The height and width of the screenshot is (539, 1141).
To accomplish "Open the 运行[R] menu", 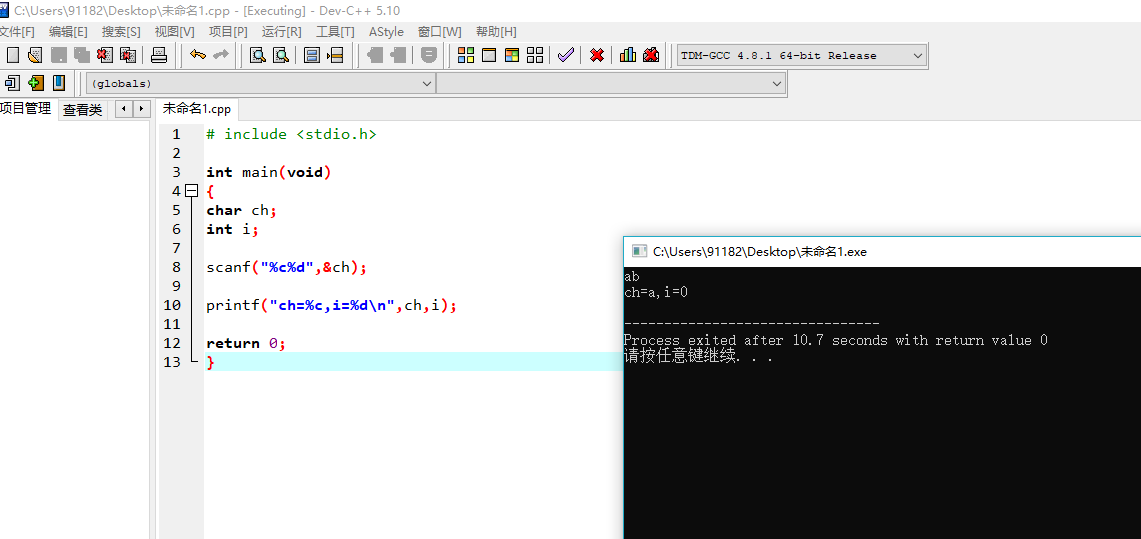I will (282, 32).
